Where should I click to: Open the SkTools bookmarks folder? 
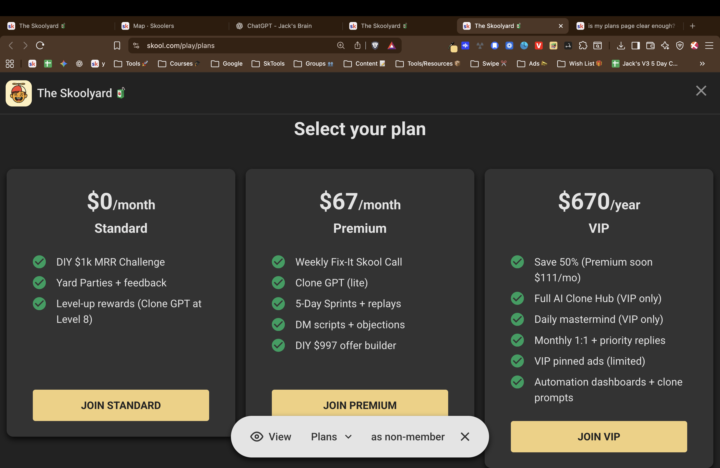click(x=268, y=64)
